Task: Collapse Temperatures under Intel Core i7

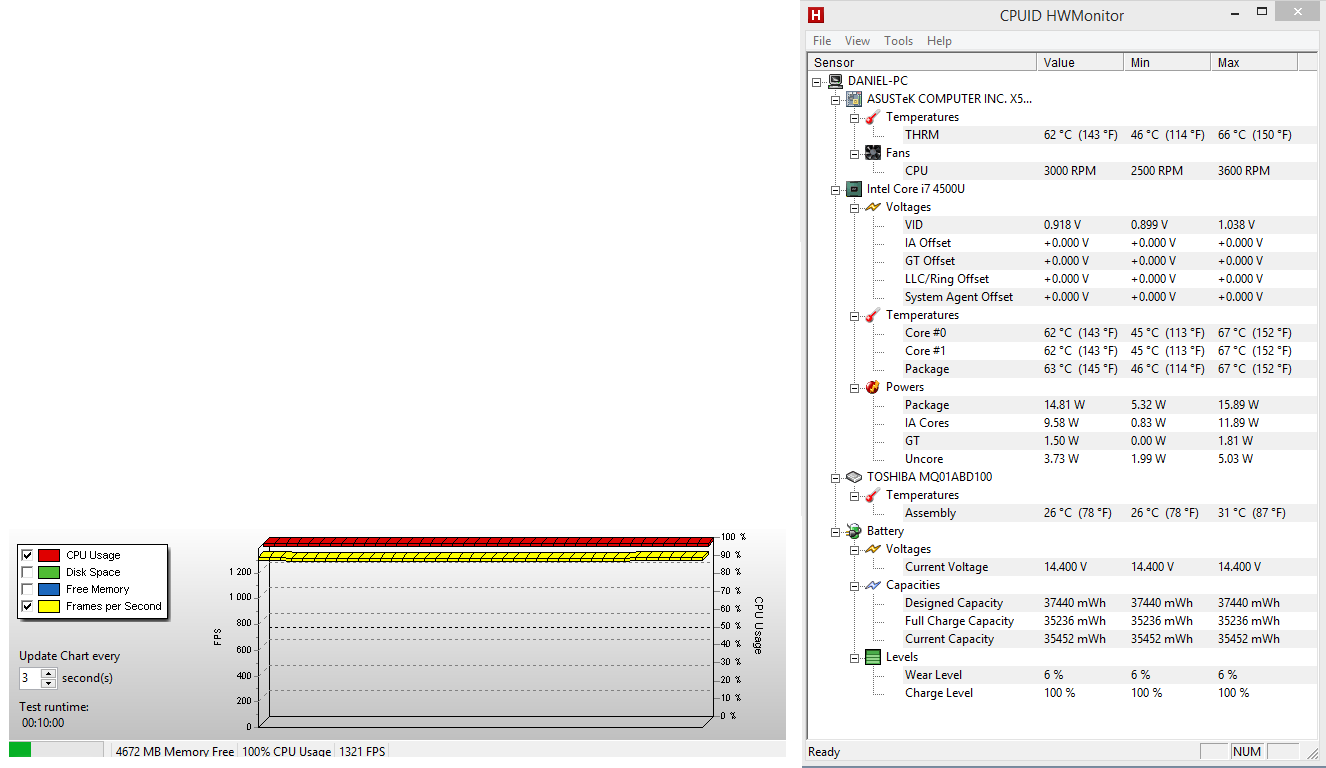Action: click(855, 315)
